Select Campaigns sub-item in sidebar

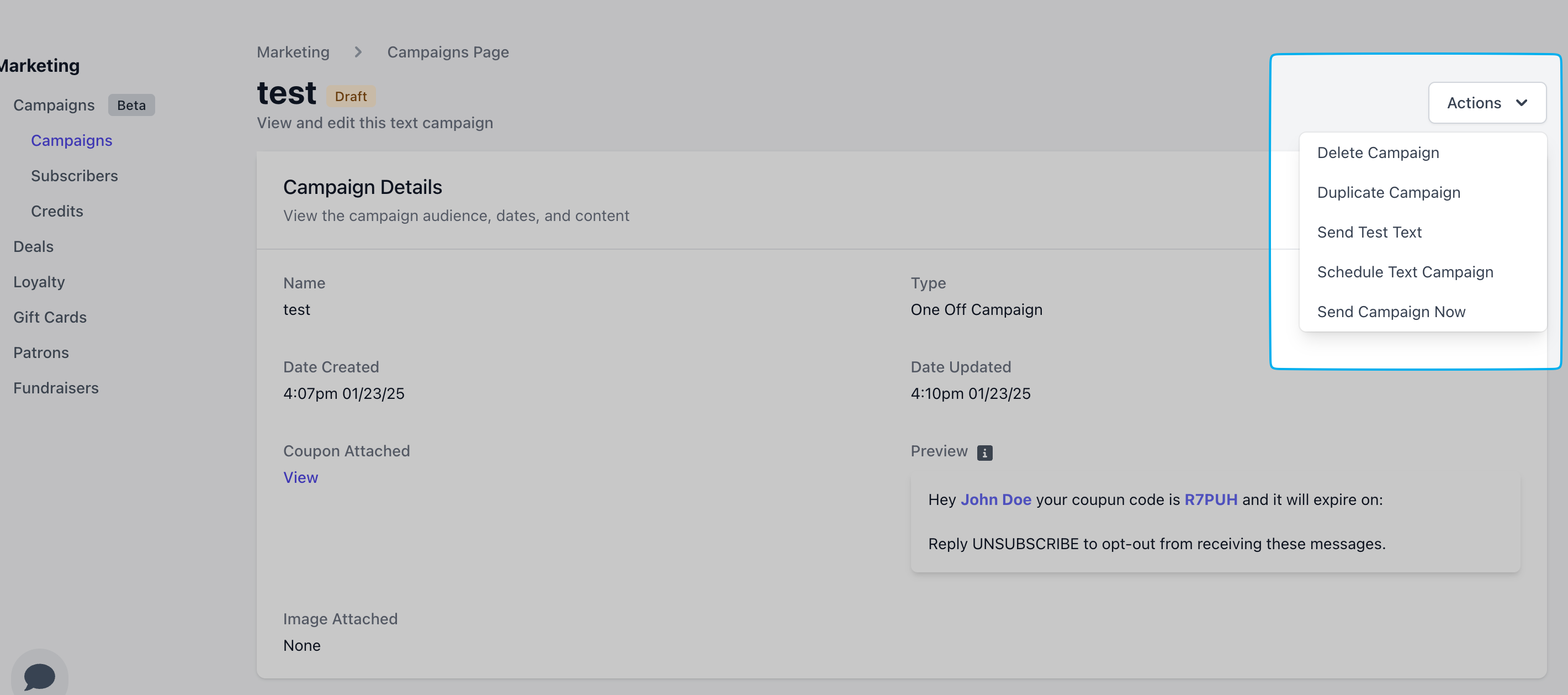71,141
